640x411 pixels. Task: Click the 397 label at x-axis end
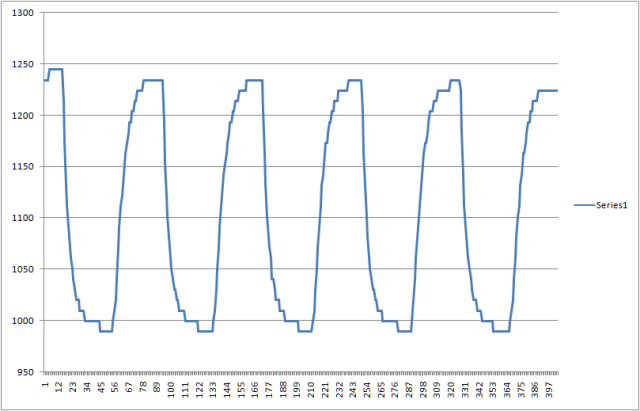(x=549, y=386)
